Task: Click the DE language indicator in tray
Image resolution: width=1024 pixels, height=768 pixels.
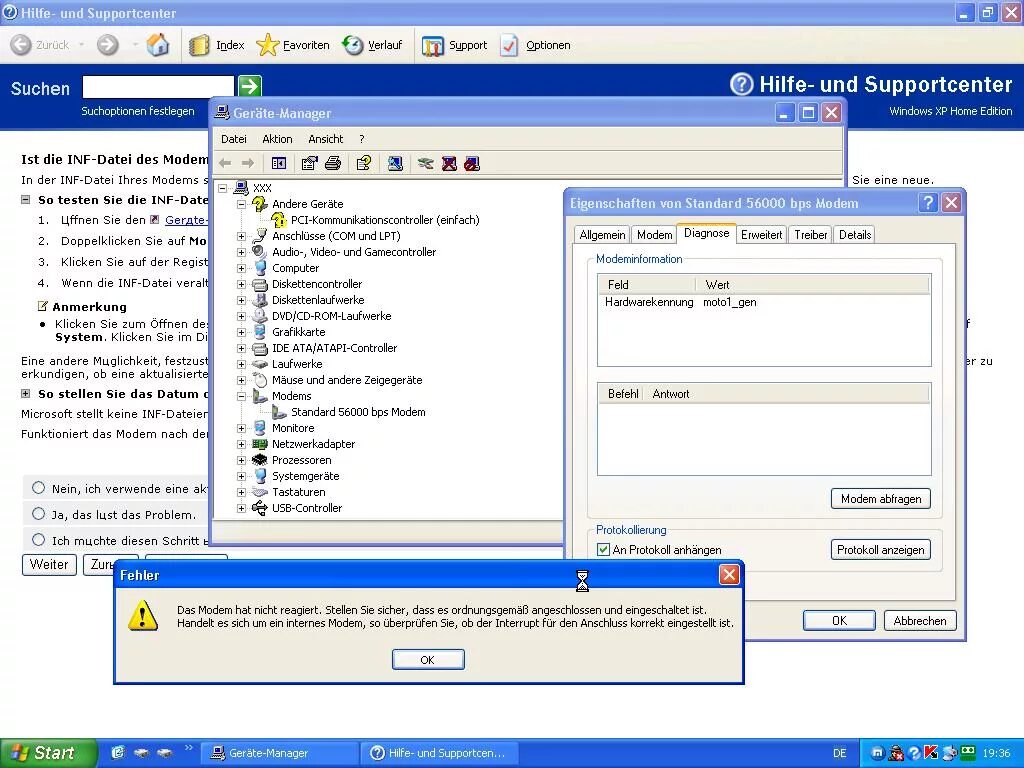Action: pyautogui.click(x=839, y=753)
